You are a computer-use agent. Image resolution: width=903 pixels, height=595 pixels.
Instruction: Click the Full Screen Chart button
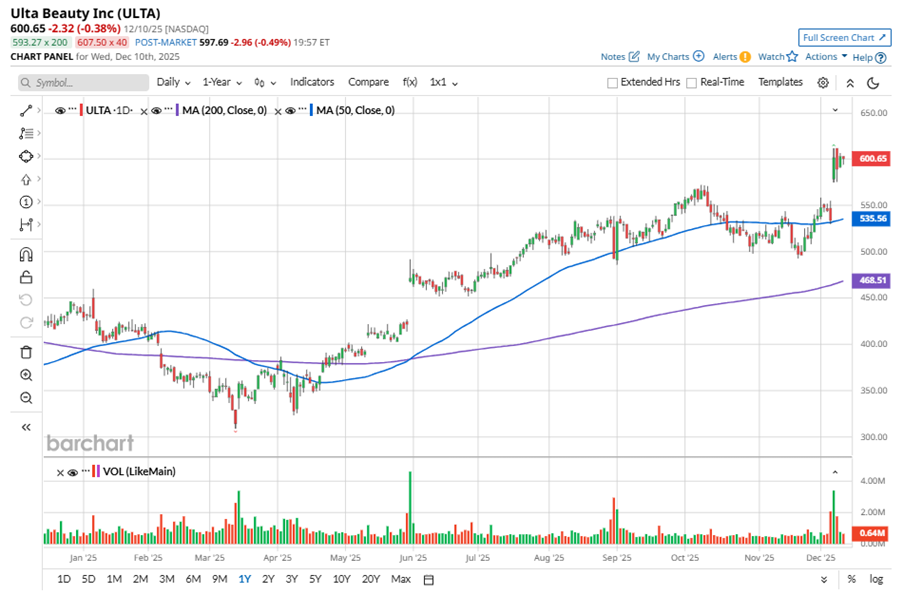pos(844,38)
